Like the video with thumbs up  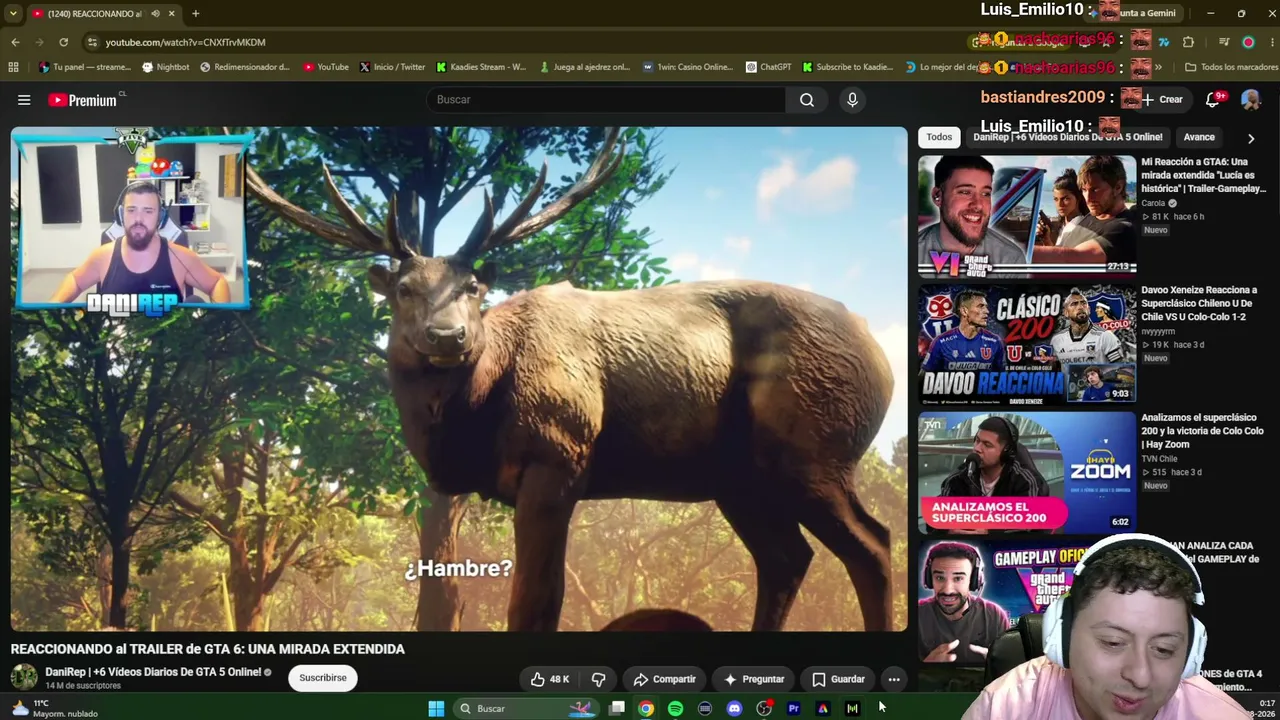point(550,679)
